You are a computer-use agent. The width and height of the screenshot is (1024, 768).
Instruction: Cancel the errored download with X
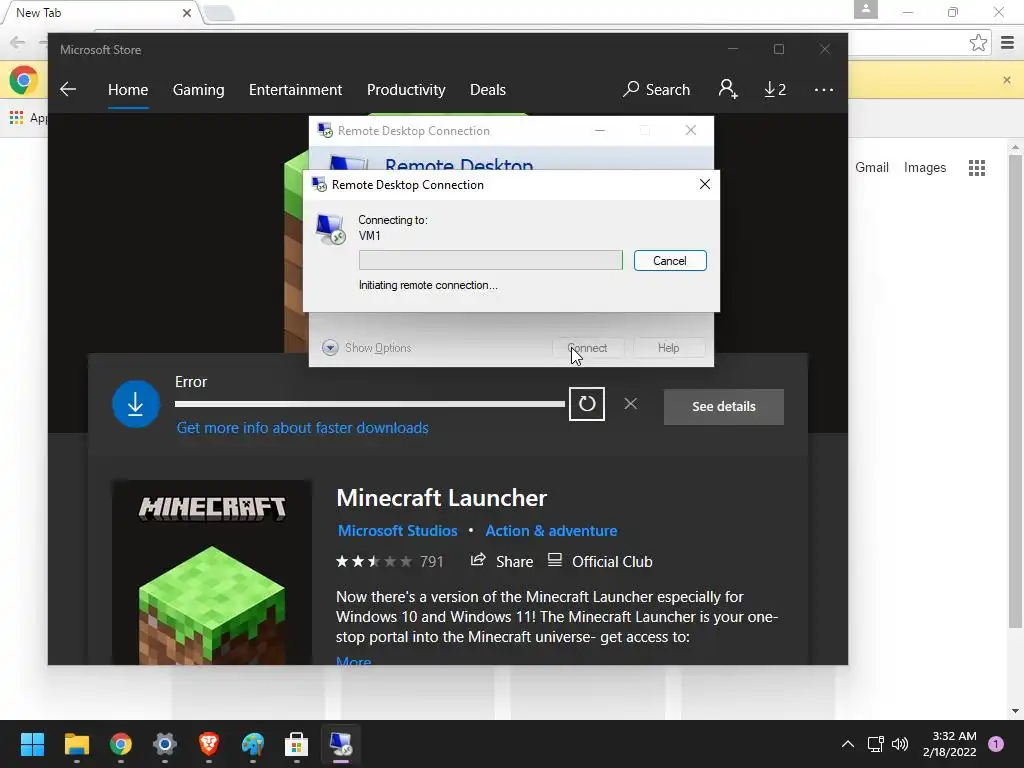[x=630, y=404]
